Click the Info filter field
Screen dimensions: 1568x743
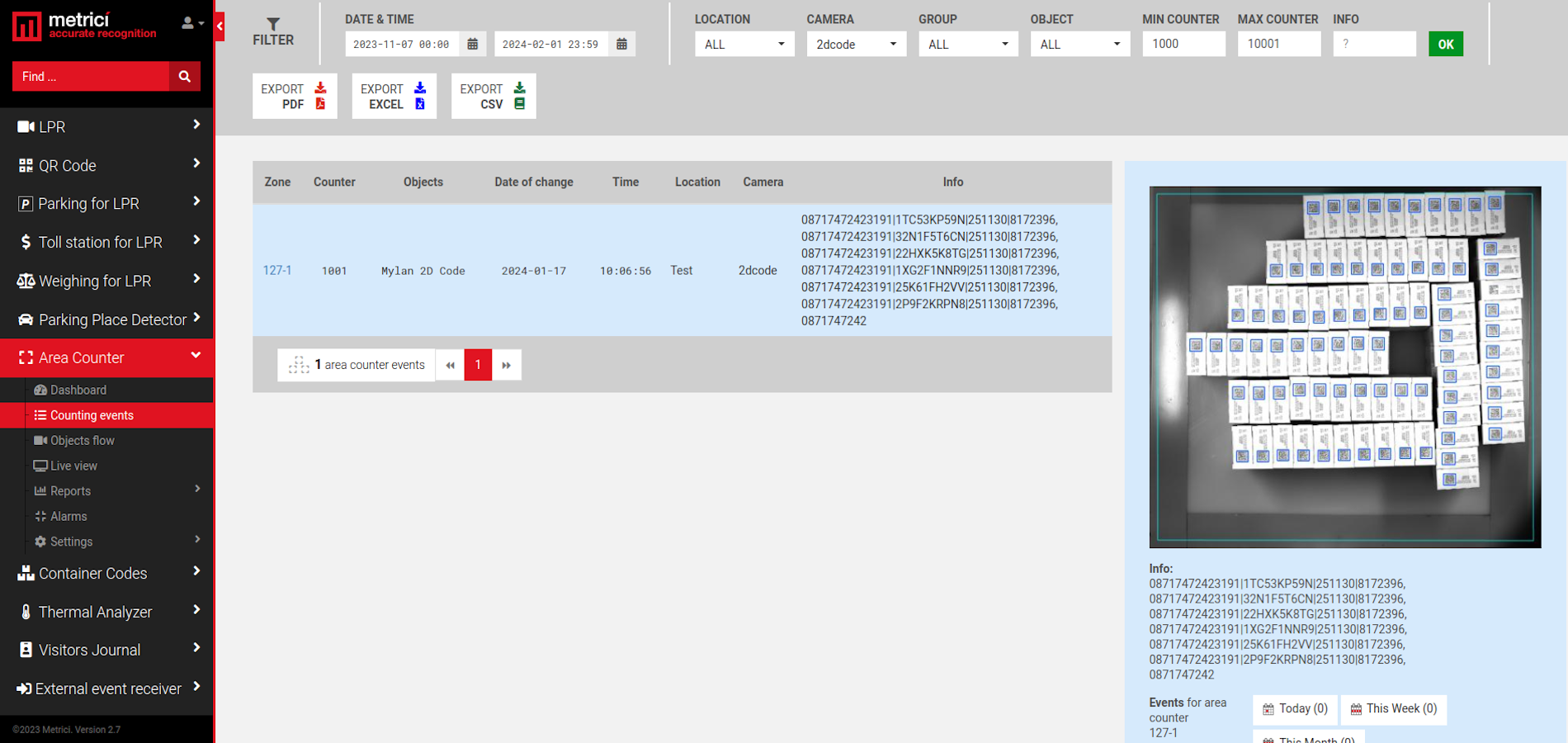point(1375,44)
